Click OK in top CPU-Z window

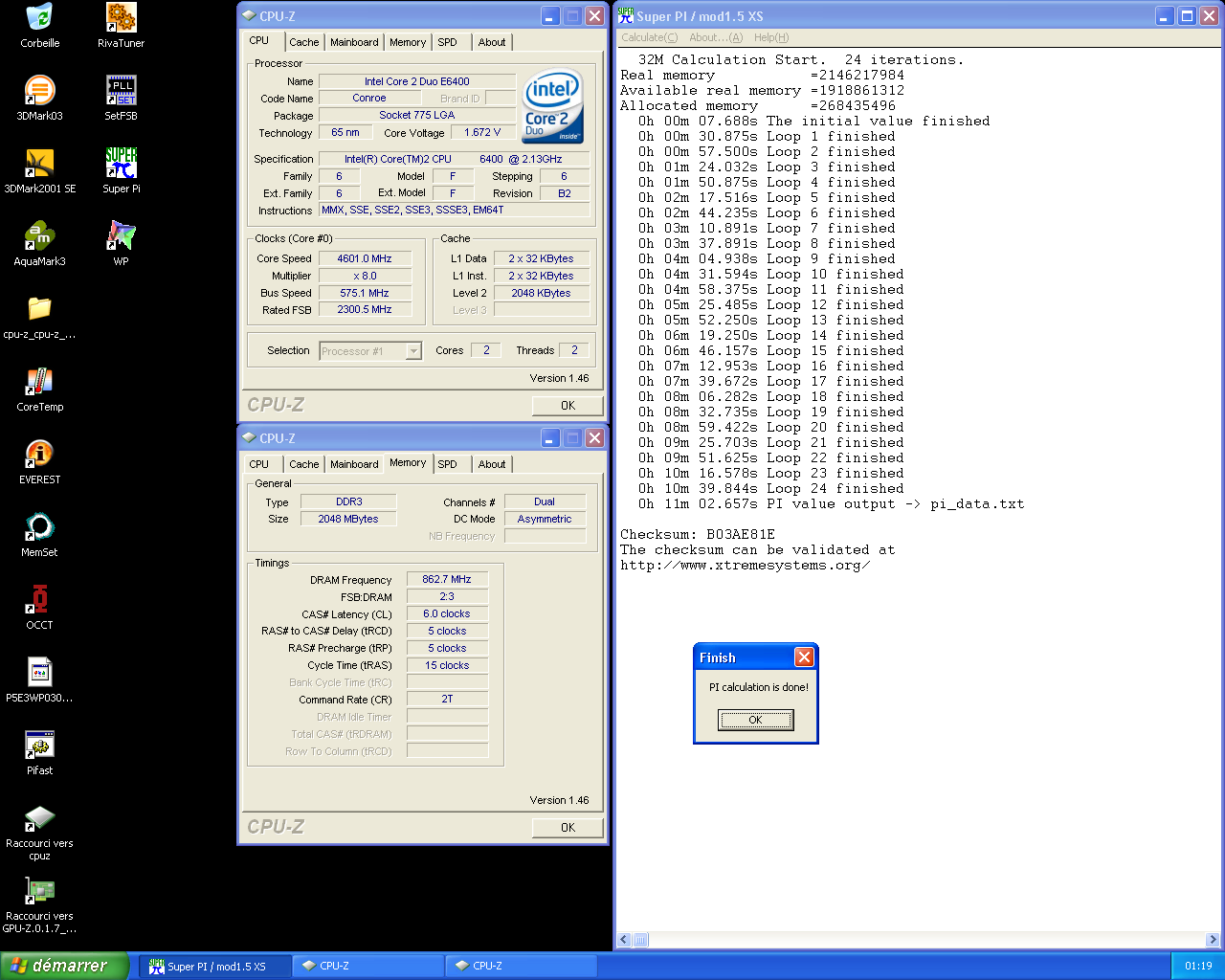tap(568, 406)
